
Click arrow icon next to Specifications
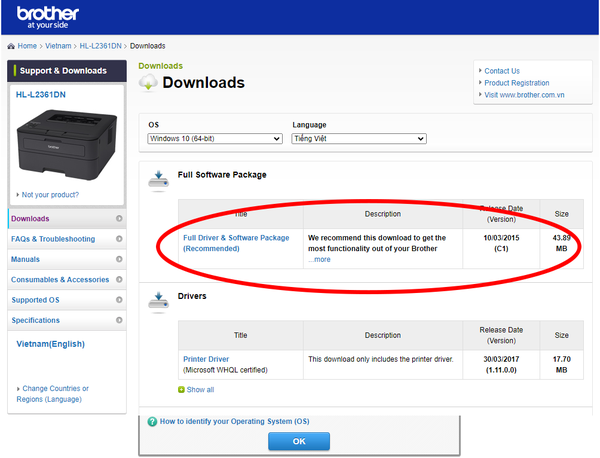click(x=119, y=320)
